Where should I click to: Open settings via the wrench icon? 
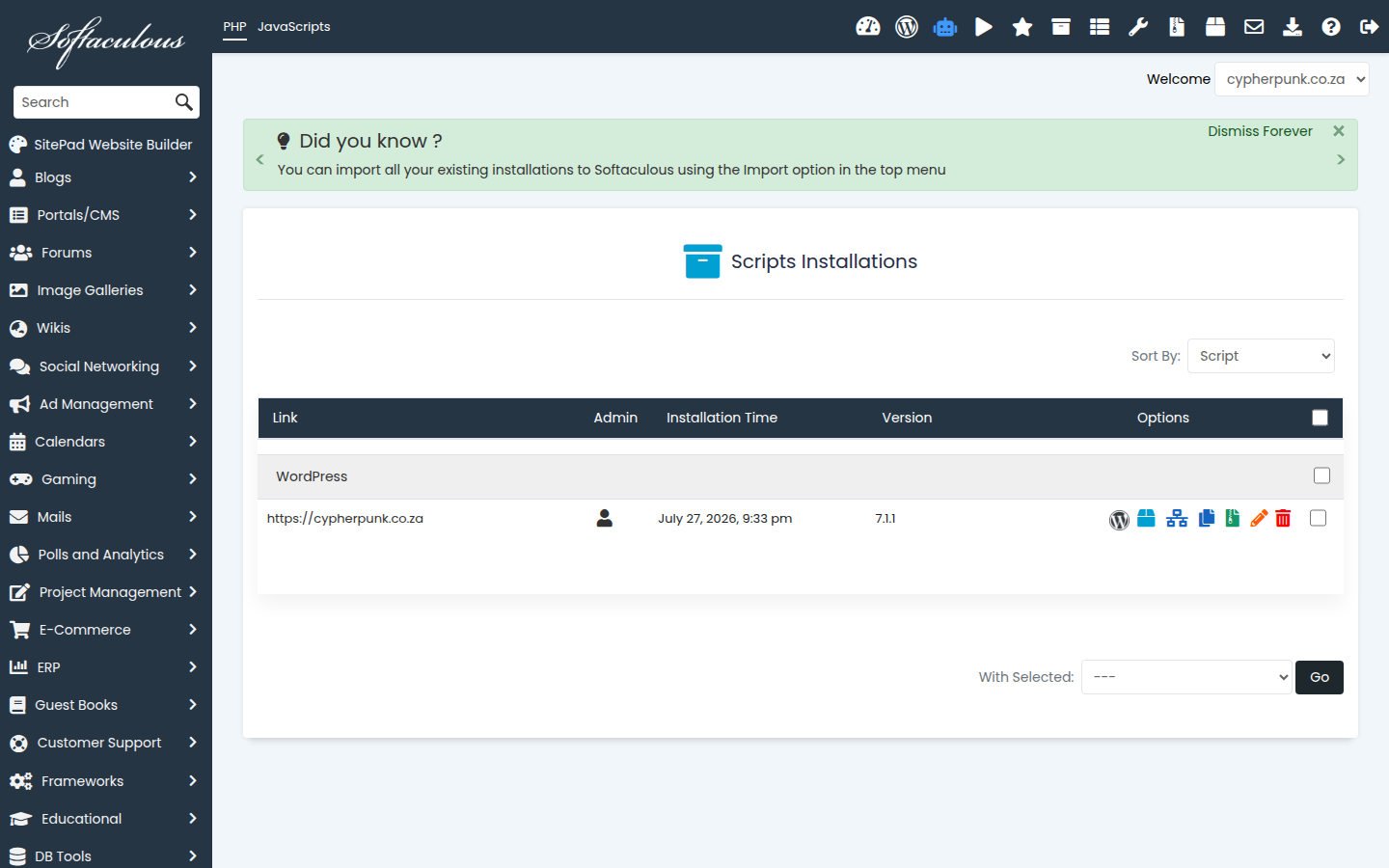click(x=1138, y=27)
